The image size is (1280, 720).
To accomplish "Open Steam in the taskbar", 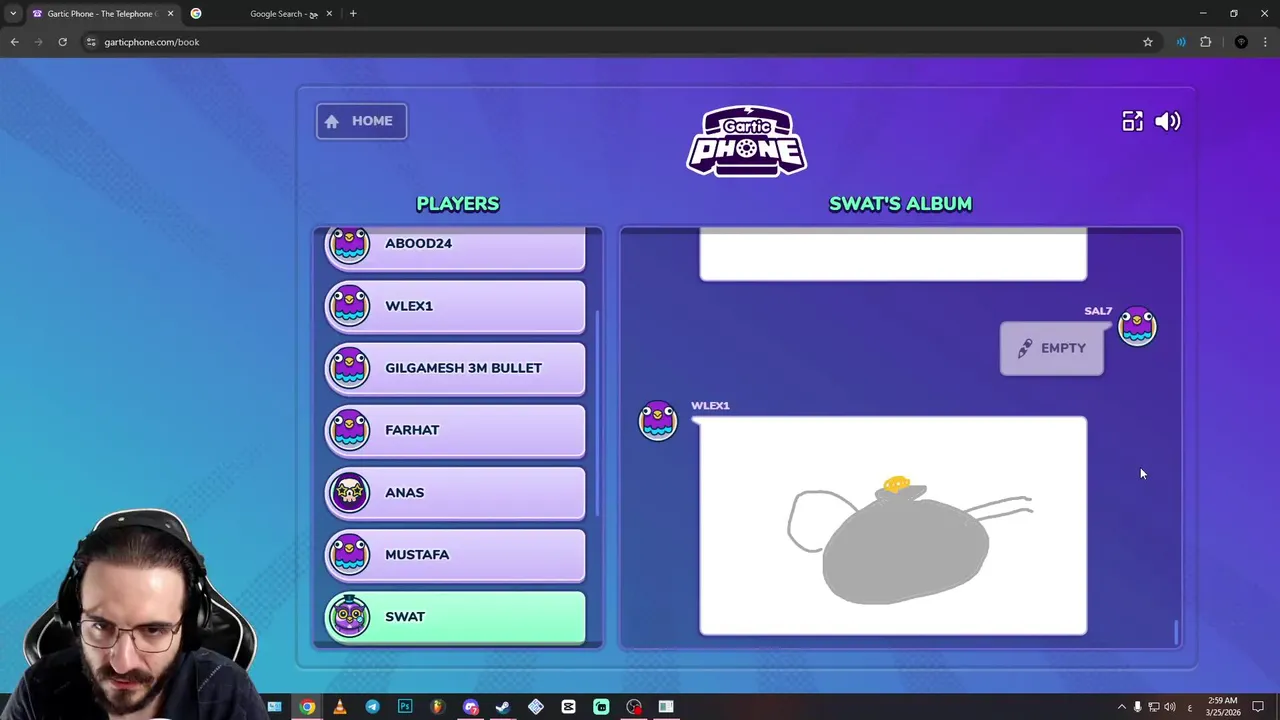I will coord(503,707).
